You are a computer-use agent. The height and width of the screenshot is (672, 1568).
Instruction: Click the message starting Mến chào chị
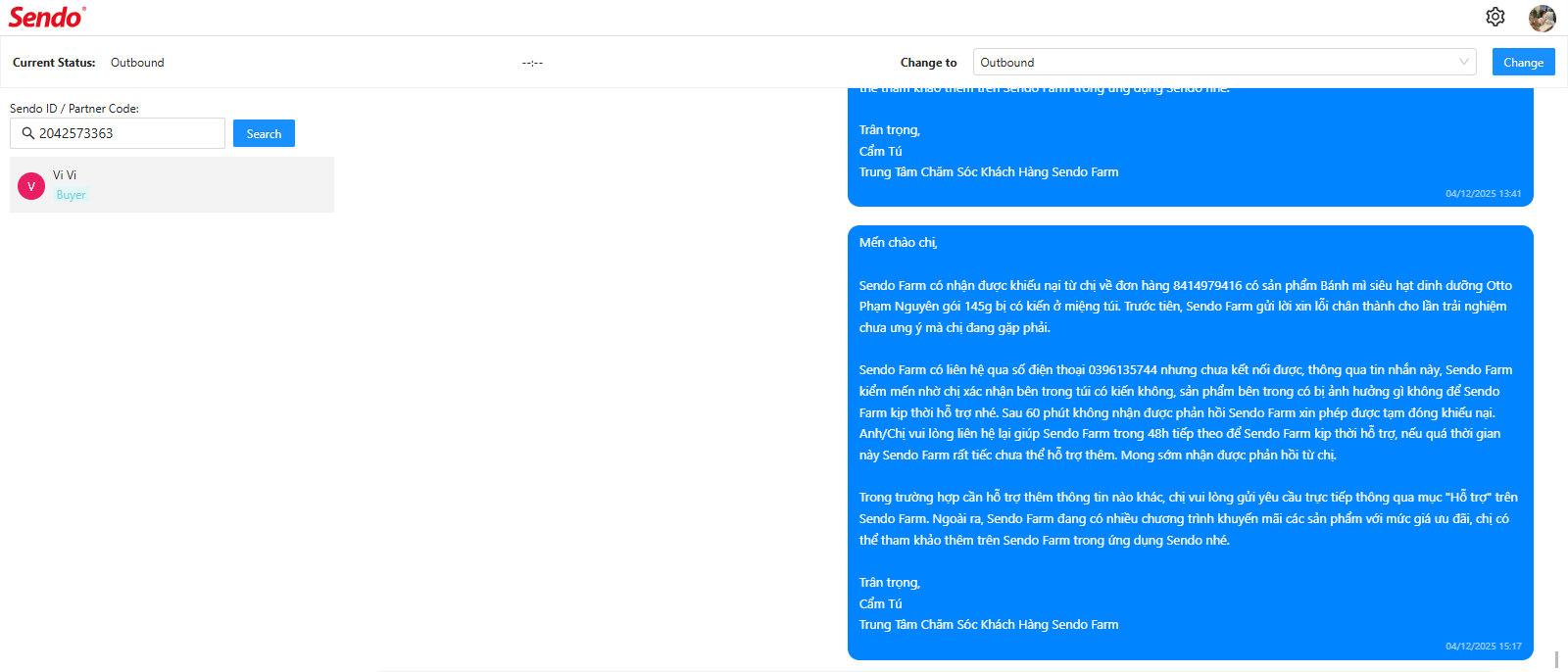(x=1190, y=443)
